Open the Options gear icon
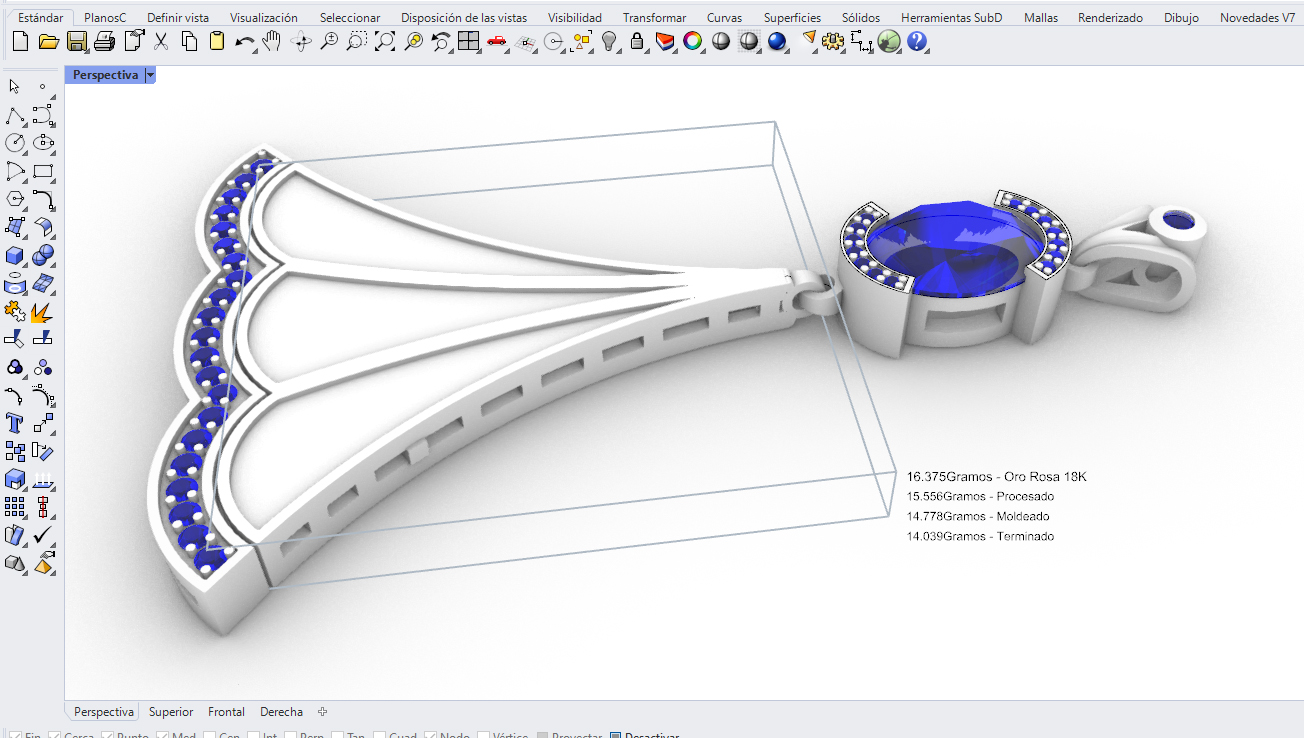1304x738 pixels. point(834,41)
